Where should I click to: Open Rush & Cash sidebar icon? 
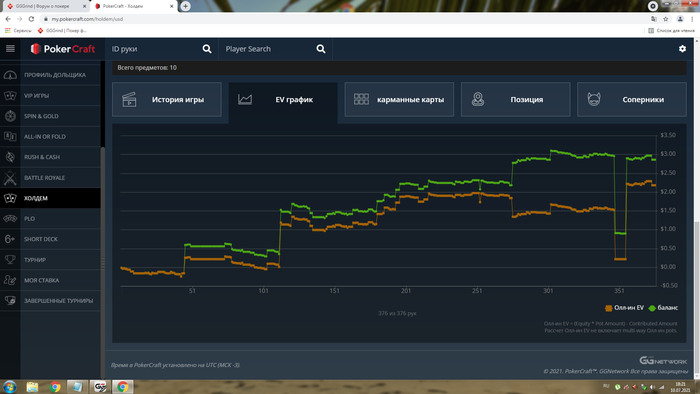pos(10,157)
